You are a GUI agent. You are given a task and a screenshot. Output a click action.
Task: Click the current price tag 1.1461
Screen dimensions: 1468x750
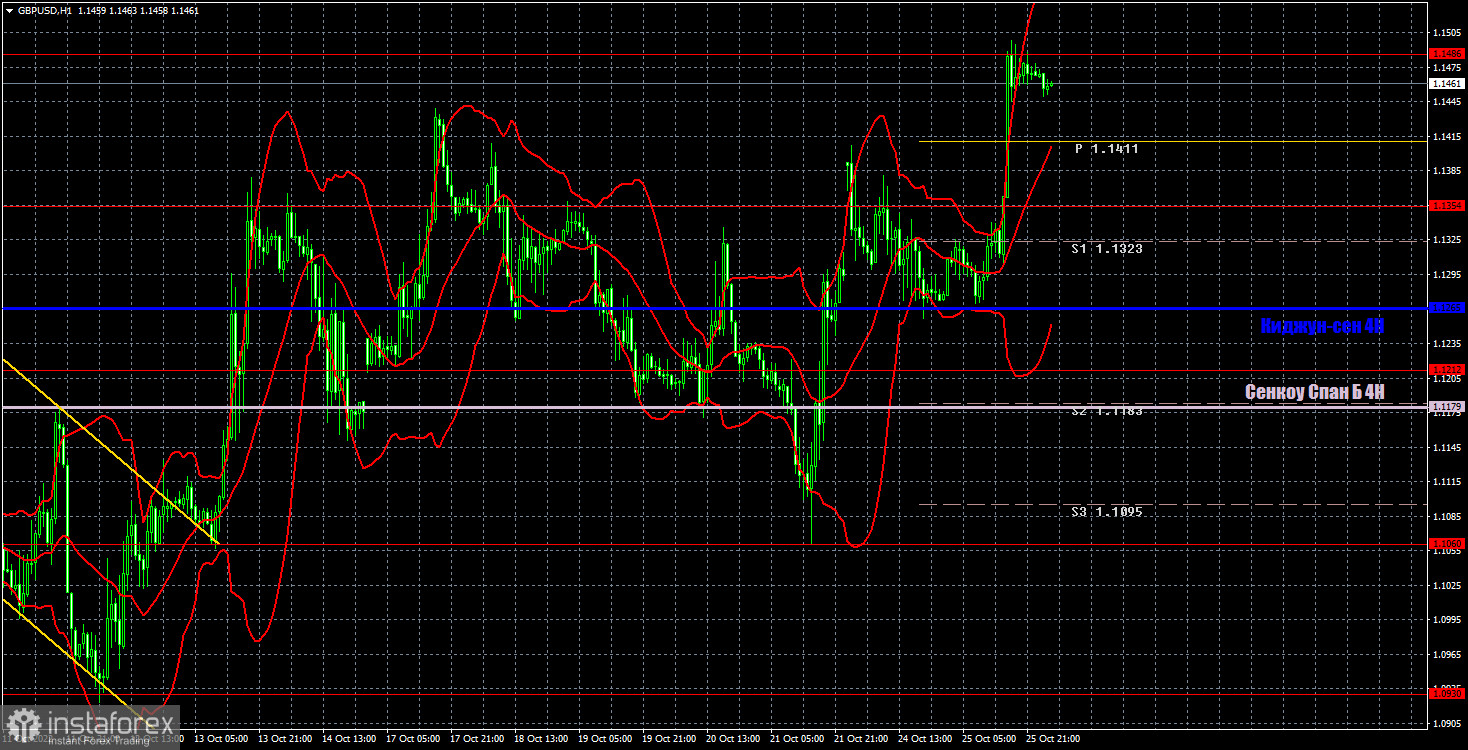click(1447, 84)
